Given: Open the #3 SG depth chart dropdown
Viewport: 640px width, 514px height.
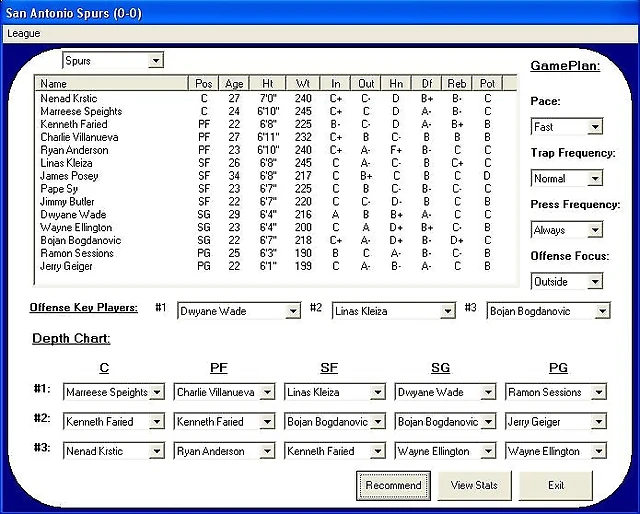Looking at the screenshot, I should (x=445, y=451).
